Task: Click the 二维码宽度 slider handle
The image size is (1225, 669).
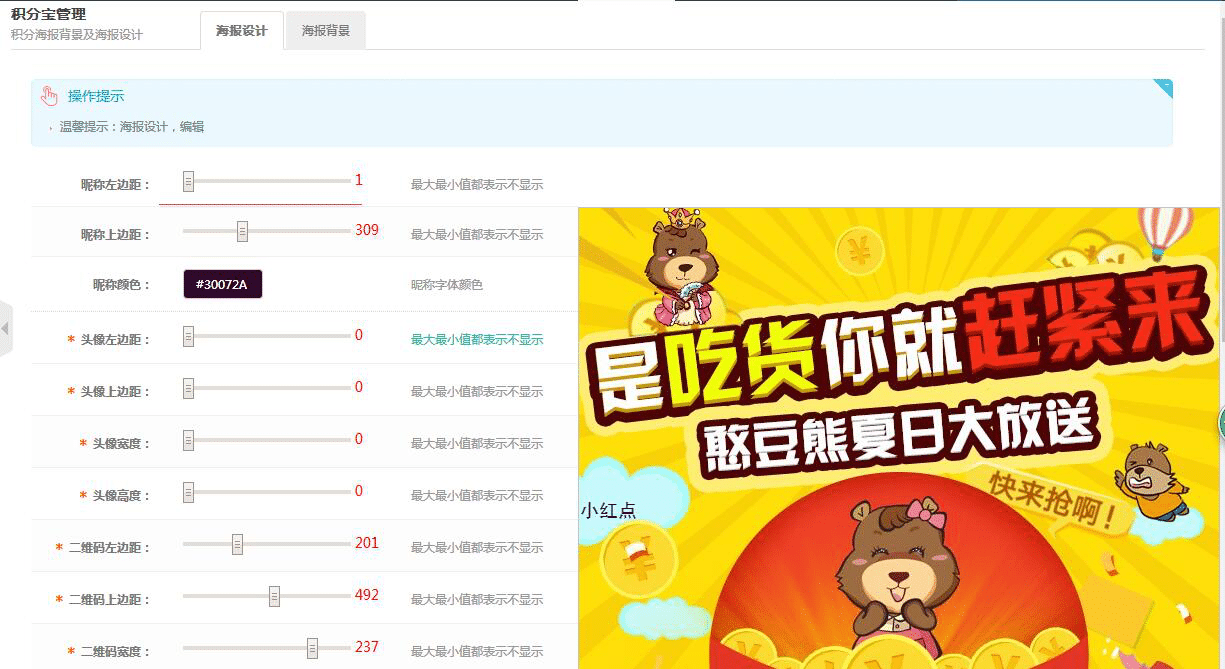Action: (312, 648)
